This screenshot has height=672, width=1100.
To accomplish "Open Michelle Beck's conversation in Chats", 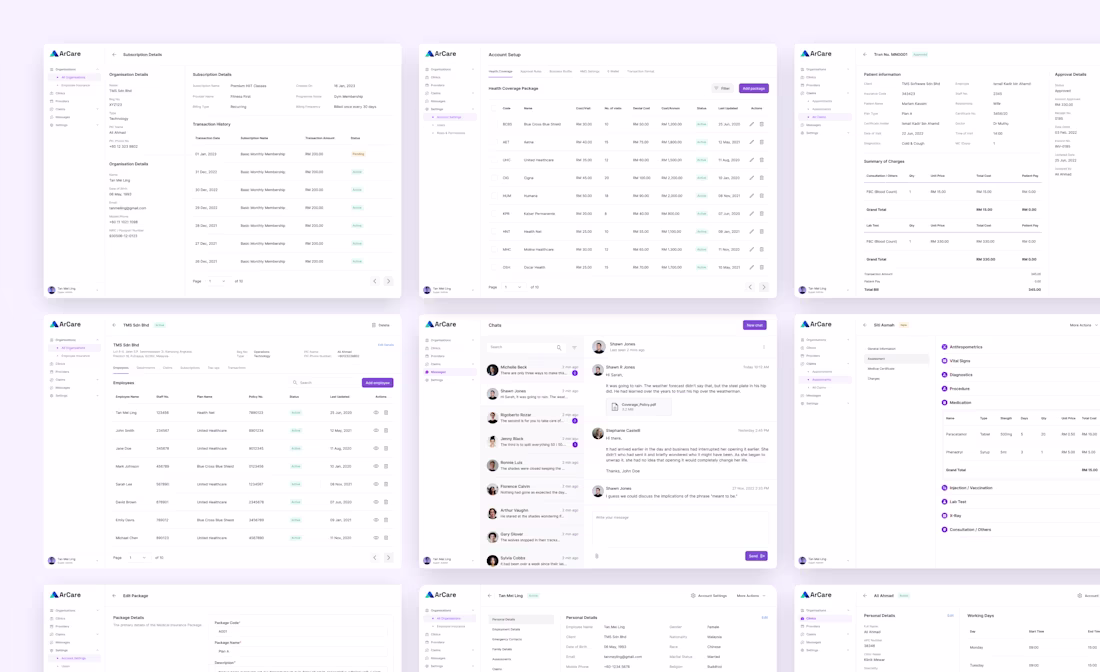I will (533, 370).
